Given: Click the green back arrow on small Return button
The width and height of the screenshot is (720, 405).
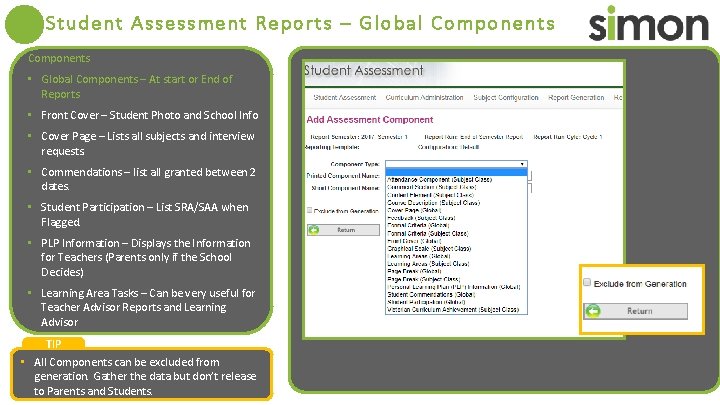Looking at the screenshot, I should coord(314,230).
